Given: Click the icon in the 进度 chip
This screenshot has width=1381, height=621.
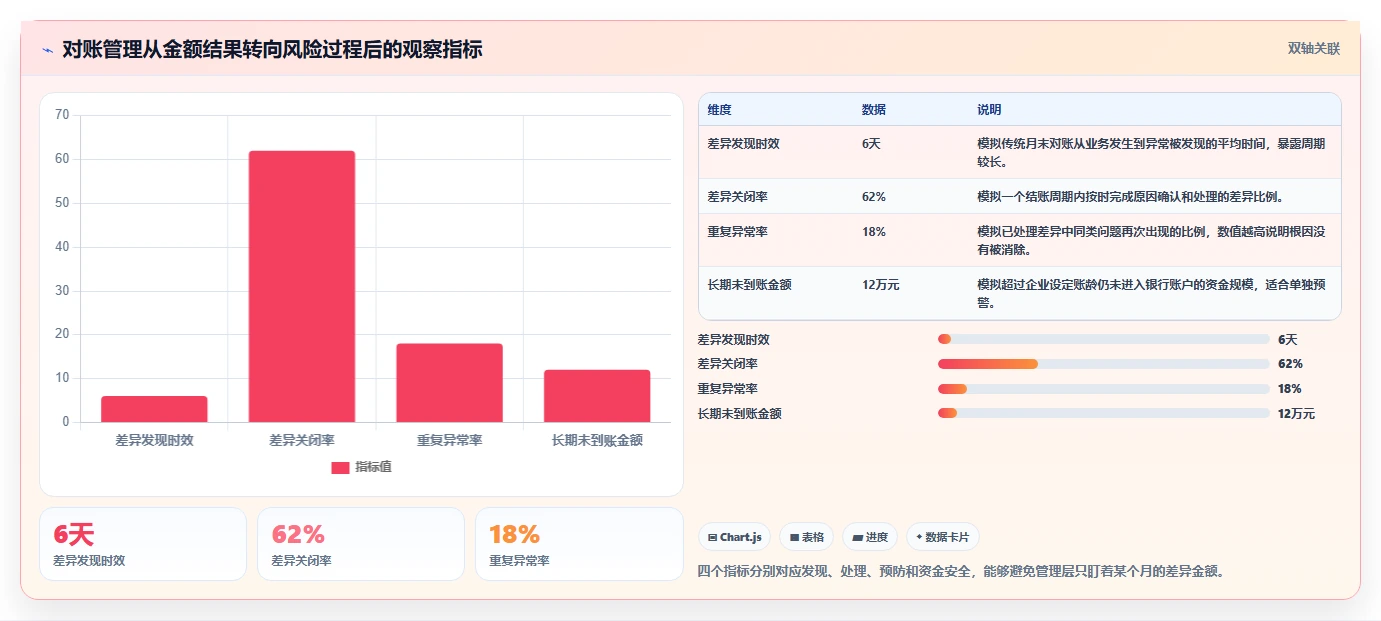Looking at the screenshot, I should (857, 538).
